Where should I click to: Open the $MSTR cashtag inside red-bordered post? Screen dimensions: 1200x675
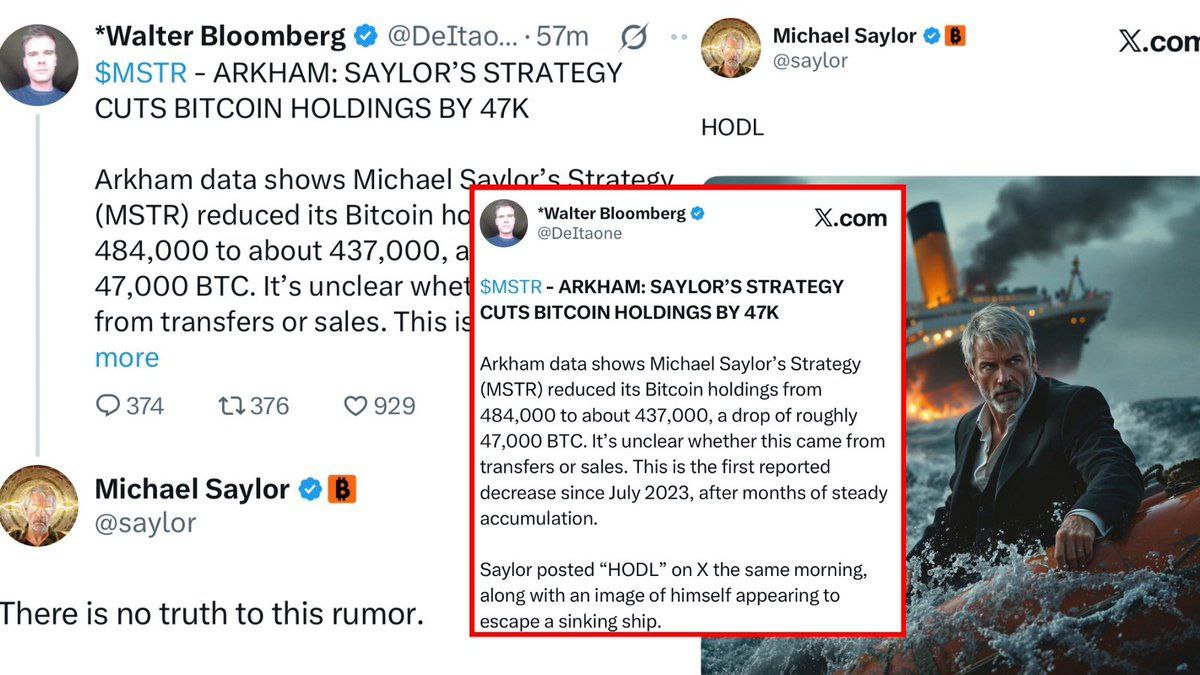click(x=511, y=286)
